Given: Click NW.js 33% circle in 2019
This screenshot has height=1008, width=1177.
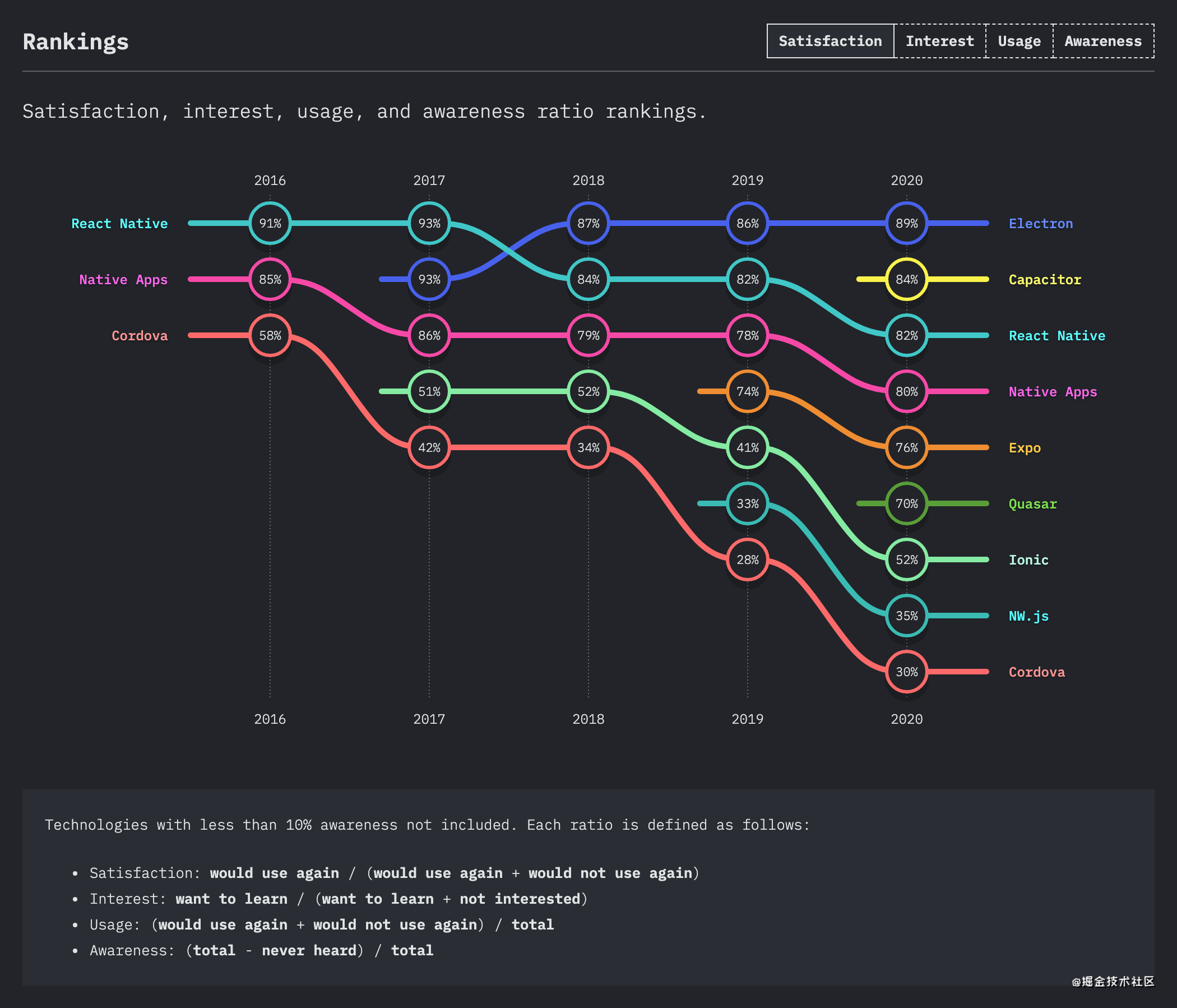Looking at the screenshot, I should pyautogui.click(x=748, y=503).
